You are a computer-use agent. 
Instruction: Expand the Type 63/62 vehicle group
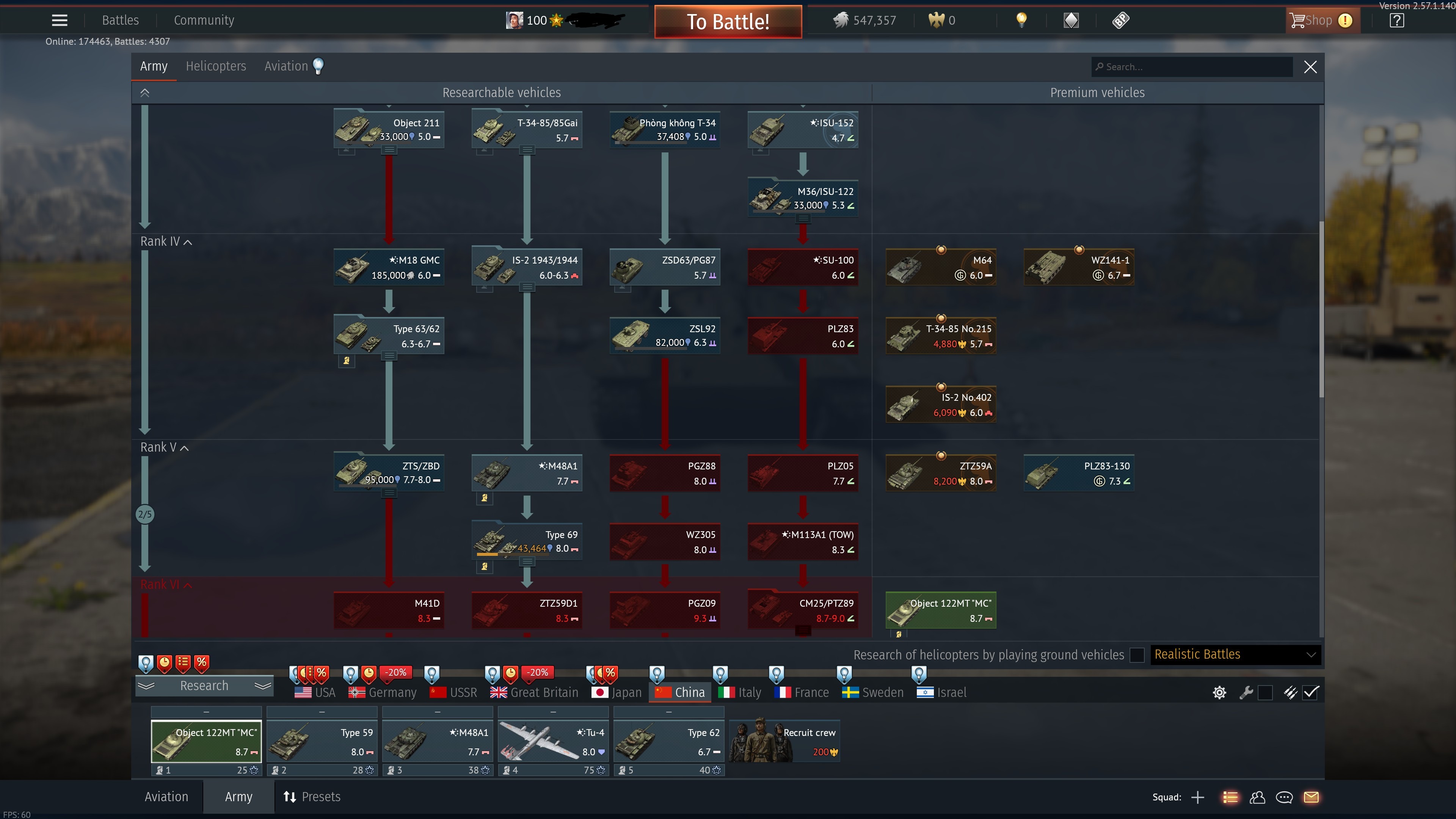coord(389,356)
